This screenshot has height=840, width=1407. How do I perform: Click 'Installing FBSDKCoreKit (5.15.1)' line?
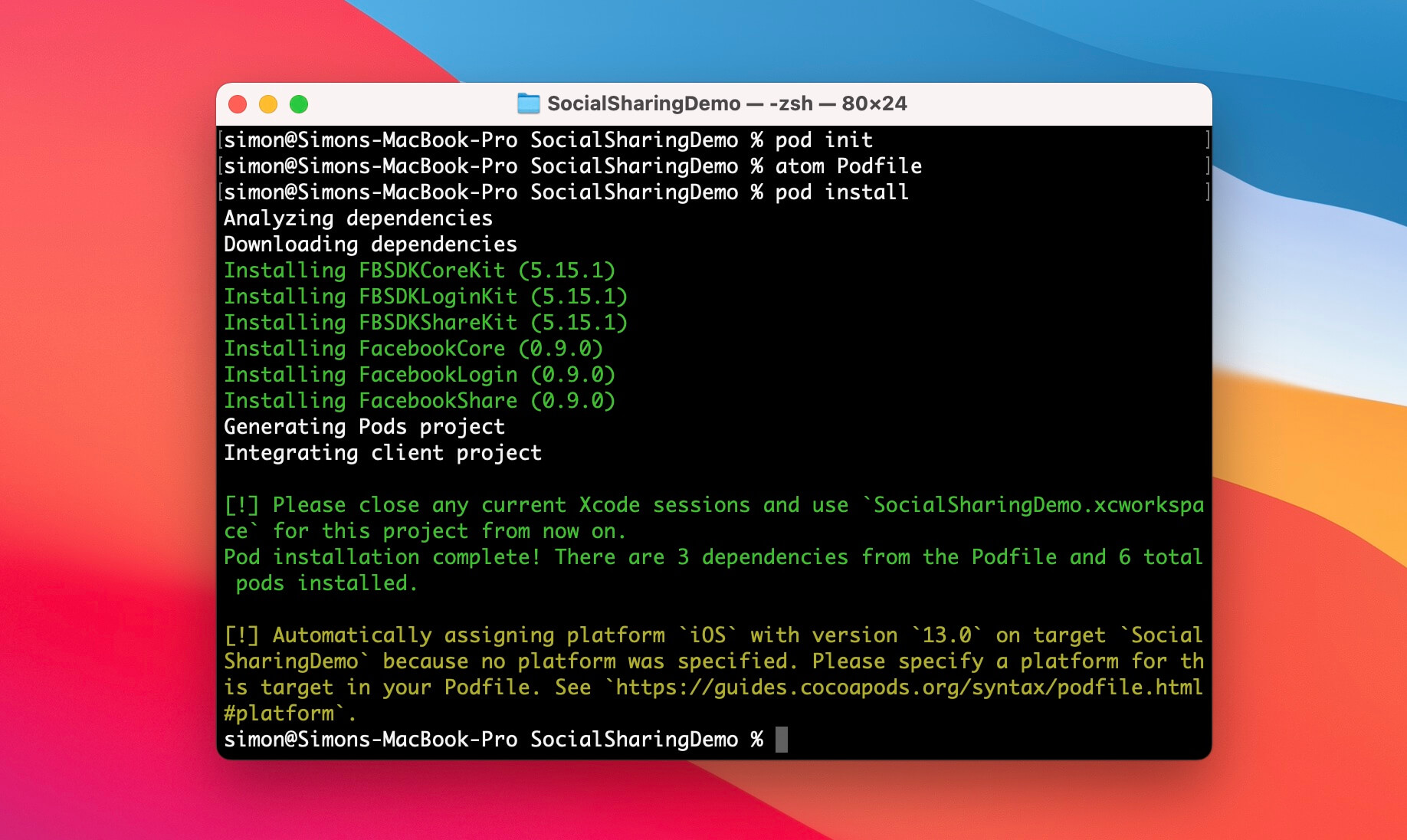tap(419, 271)
